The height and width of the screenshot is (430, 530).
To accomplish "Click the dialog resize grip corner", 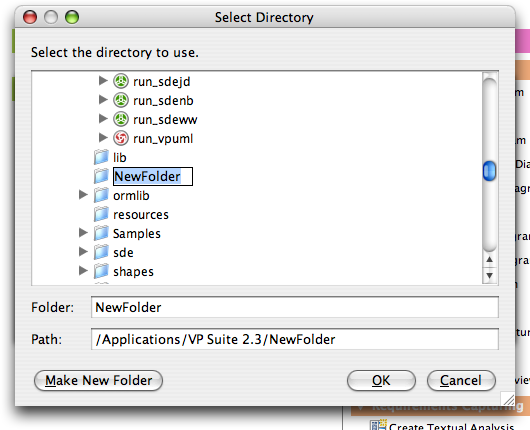I will click(508, 399).
